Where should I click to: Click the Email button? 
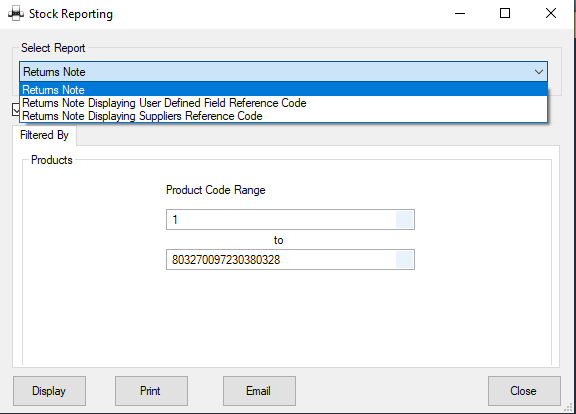[x=259, y=391]
